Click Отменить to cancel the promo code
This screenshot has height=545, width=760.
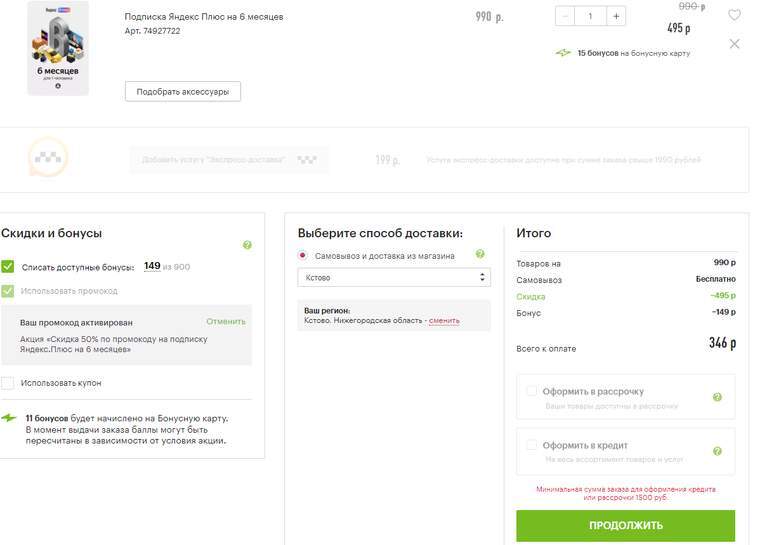226,321
